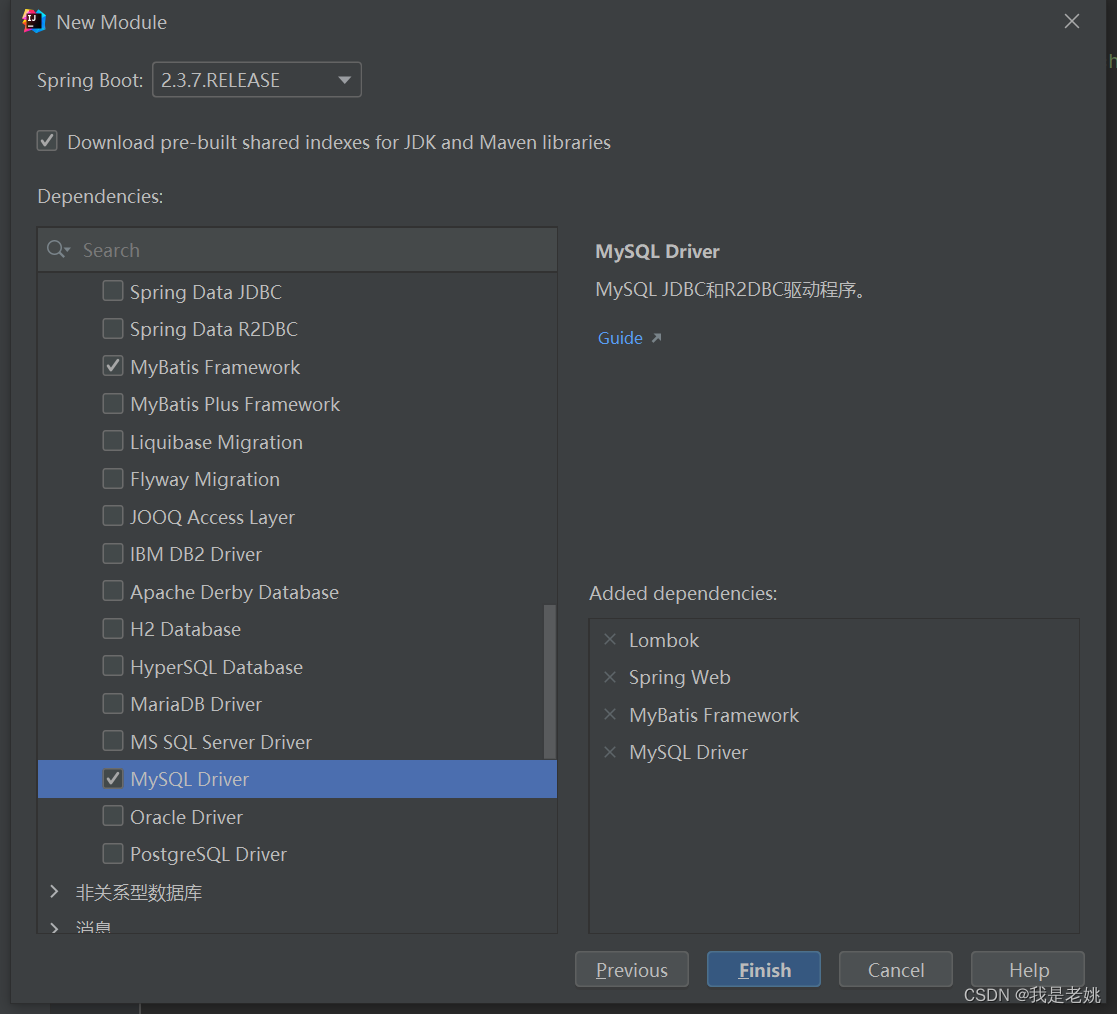
Task: Close the New Module dialog
Action: (1071, 21)
